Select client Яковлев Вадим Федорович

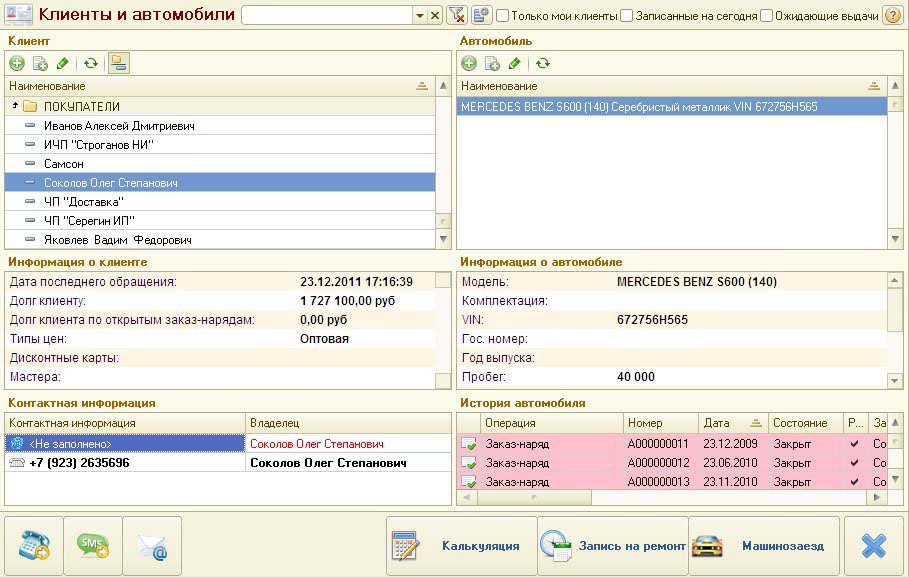tap(220, 239)
